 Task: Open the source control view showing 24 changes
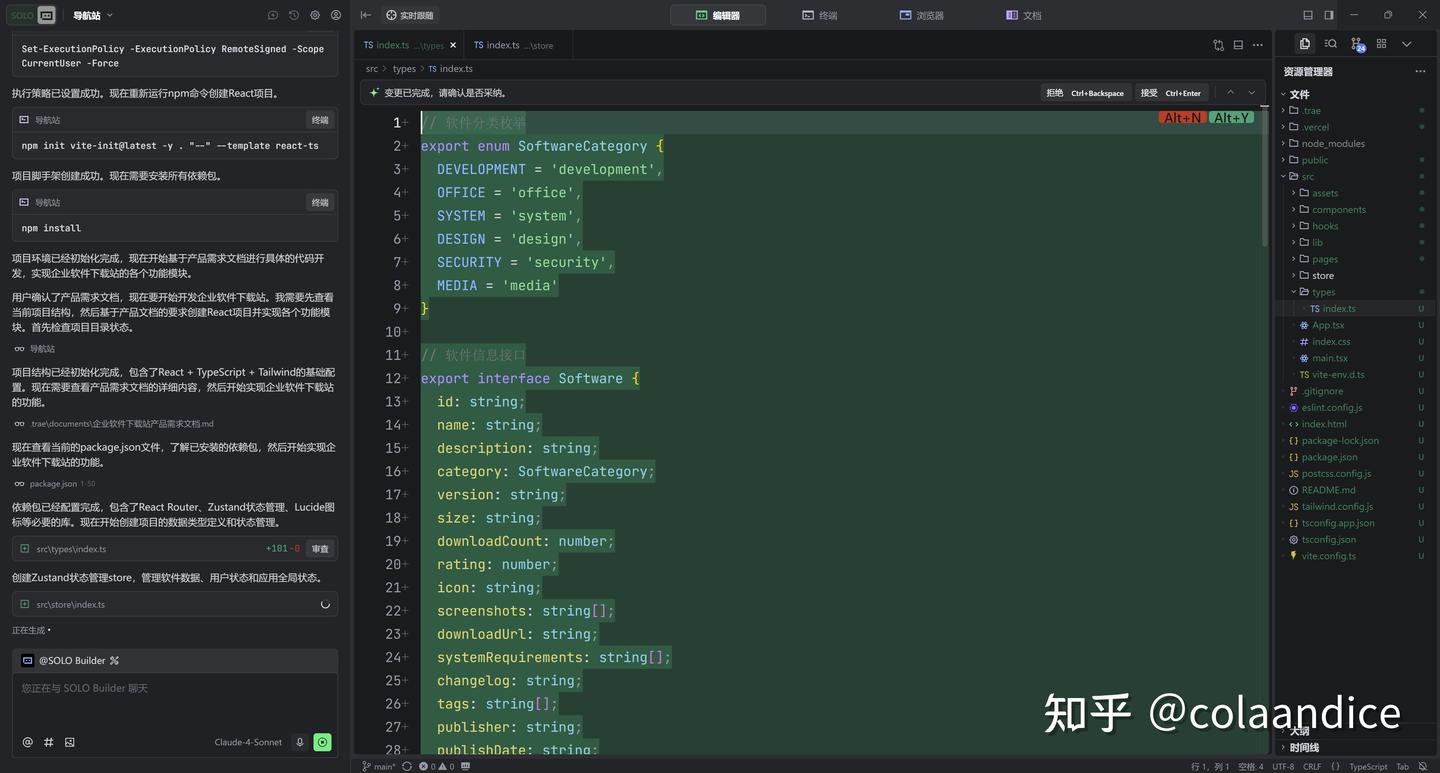(1357, 45)
